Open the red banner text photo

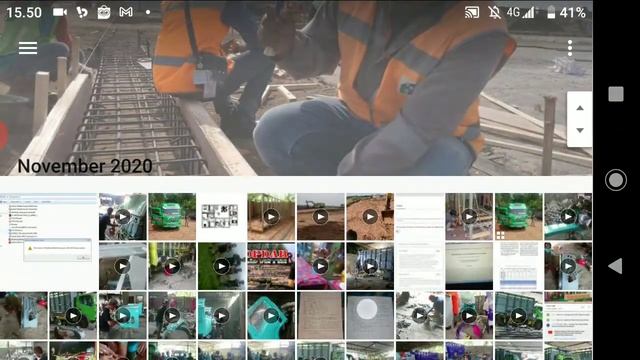271,266
